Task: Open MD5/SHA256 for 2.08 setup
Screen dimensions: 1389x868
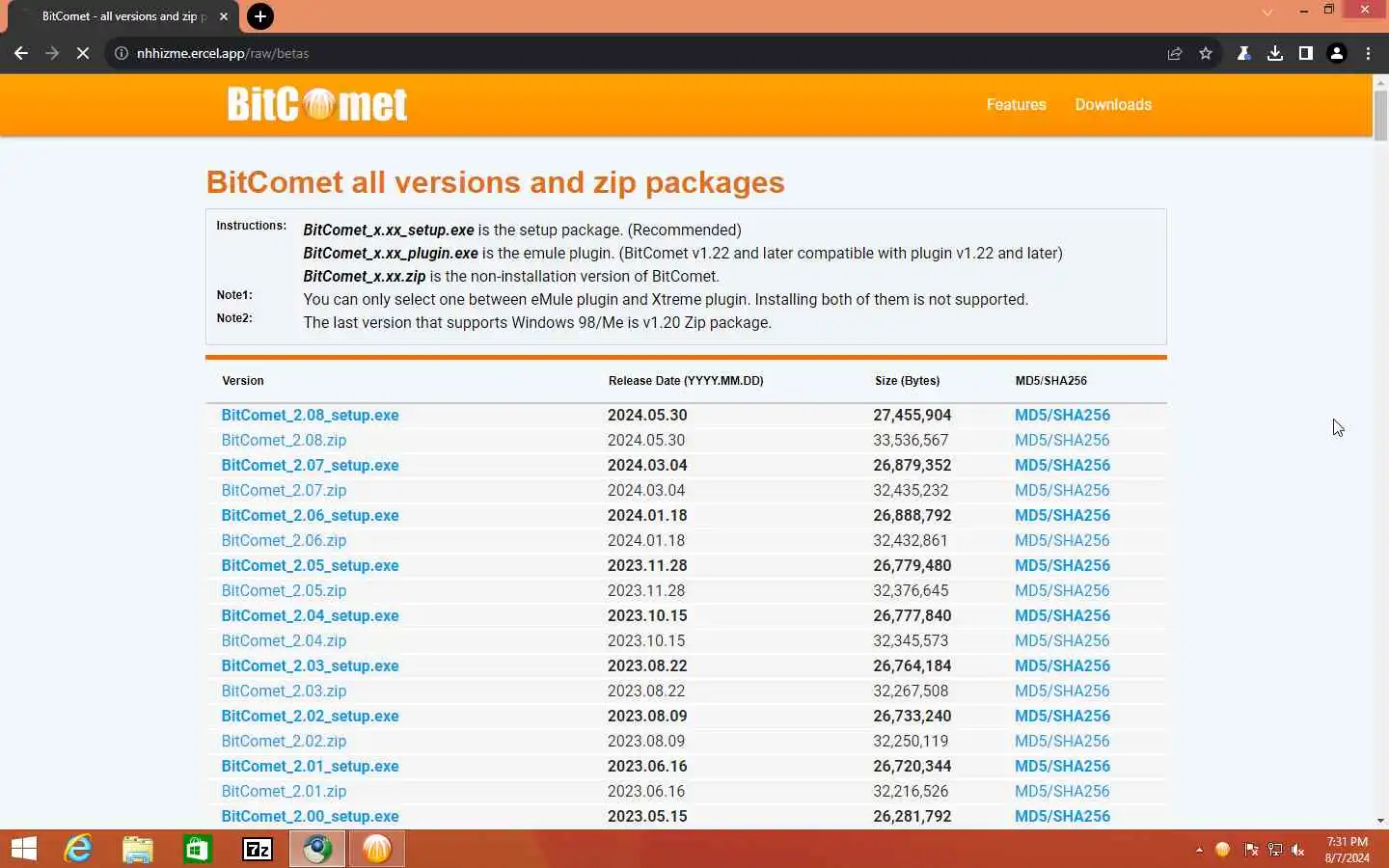Action: 1062,415
